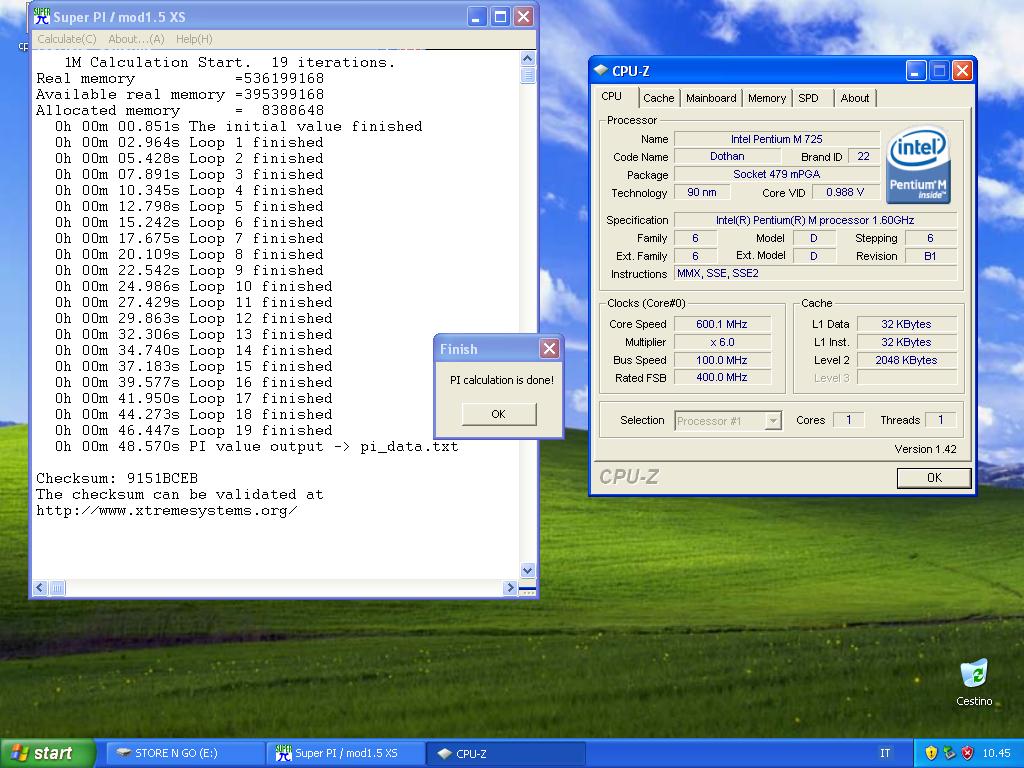Click the 10.45 system clock
1024x768 pixels.
(x=997, y=753)
